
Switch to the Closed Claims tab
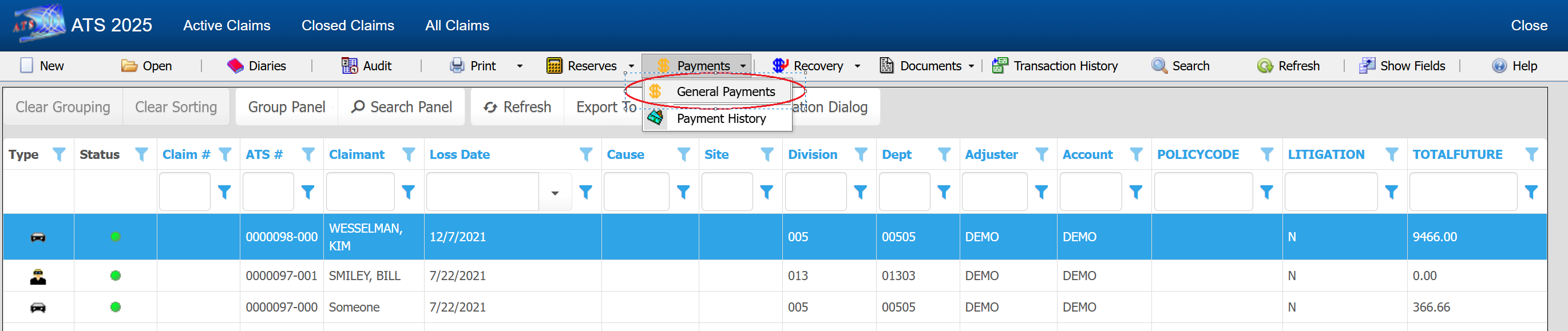pos(347,26)
